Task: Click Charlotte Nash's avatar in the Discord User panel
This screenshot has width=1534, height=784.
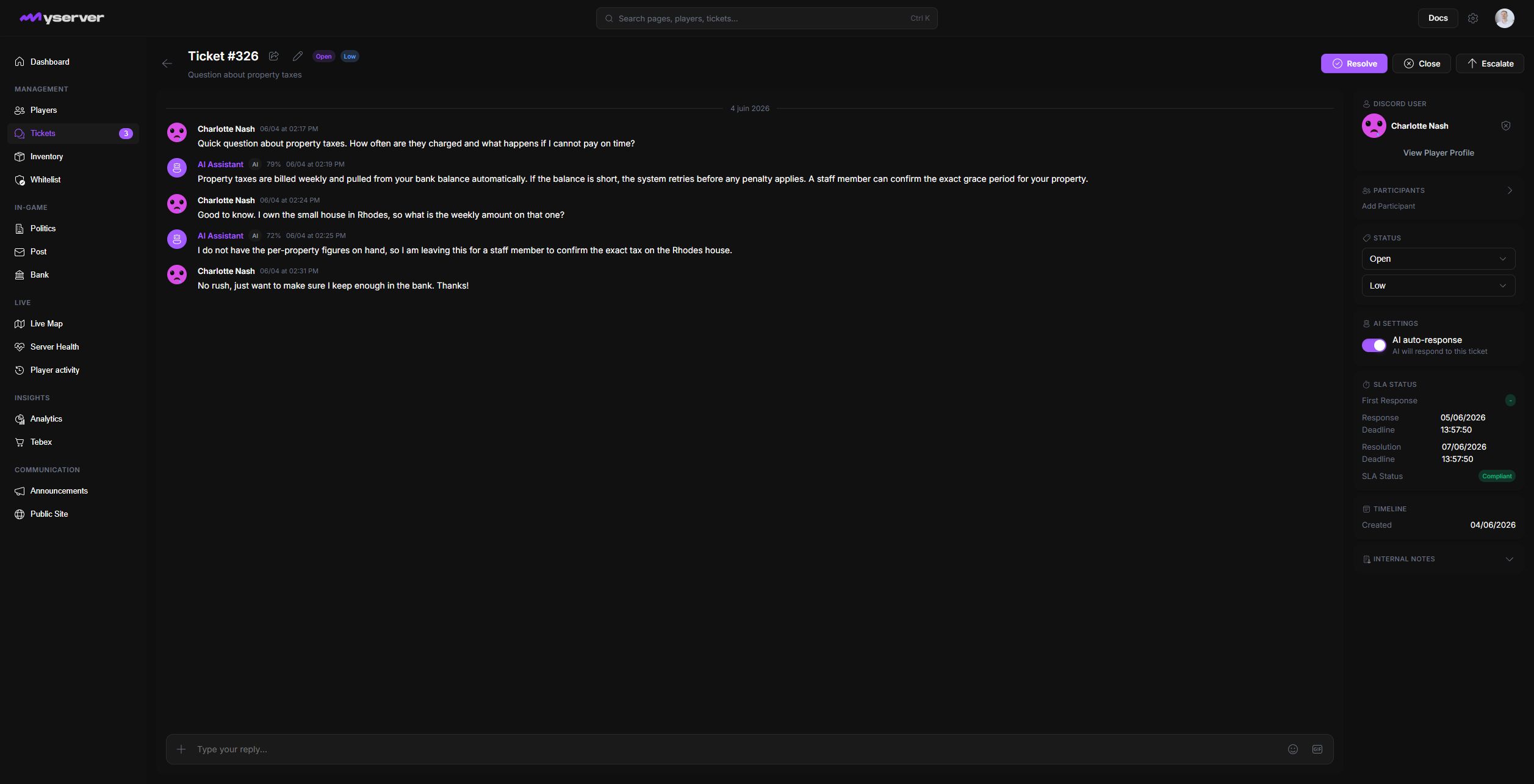Action: coord(1374,126)
